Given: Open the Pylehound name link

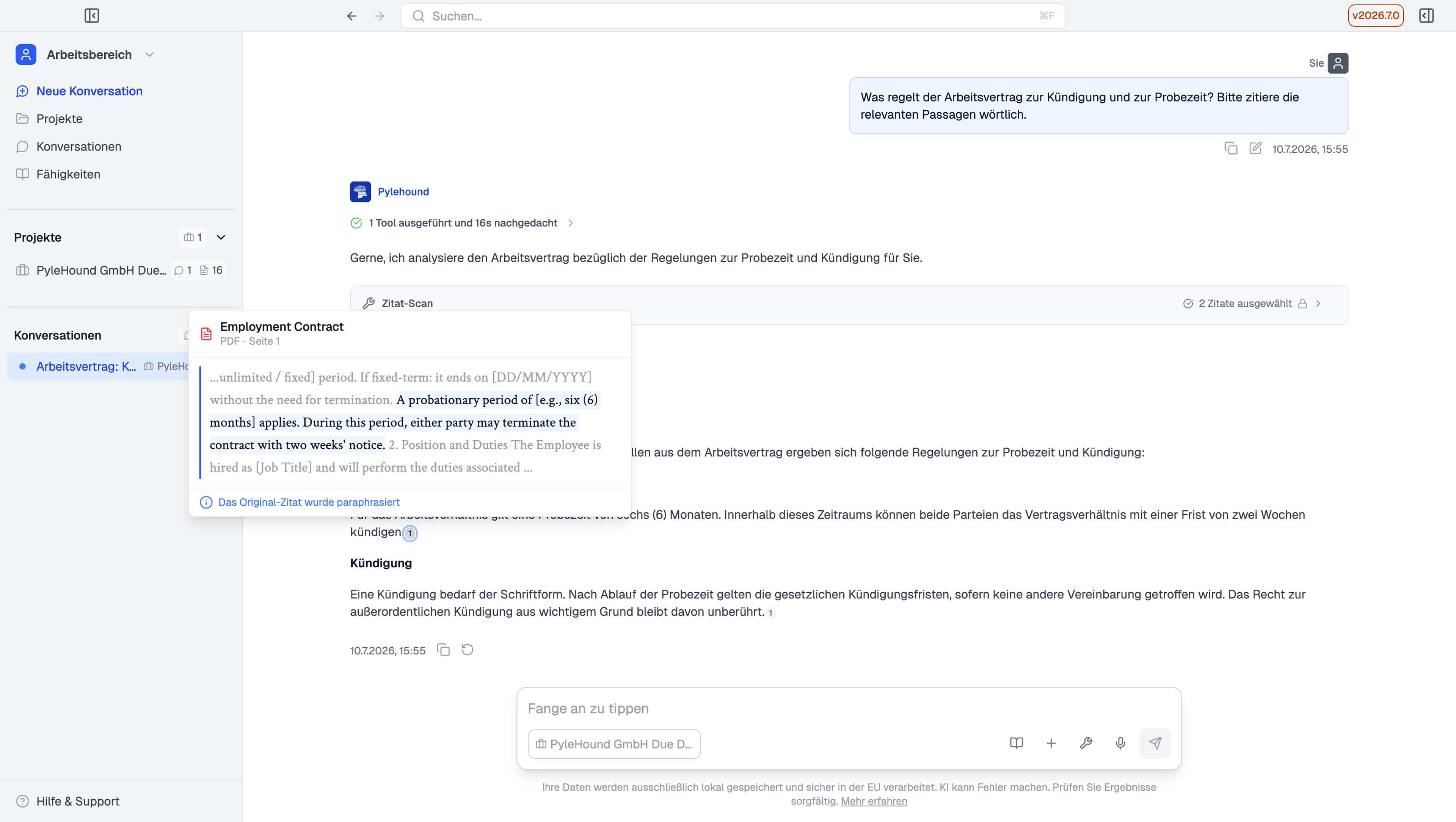Looking at the screenshot, I should [403, 191].
